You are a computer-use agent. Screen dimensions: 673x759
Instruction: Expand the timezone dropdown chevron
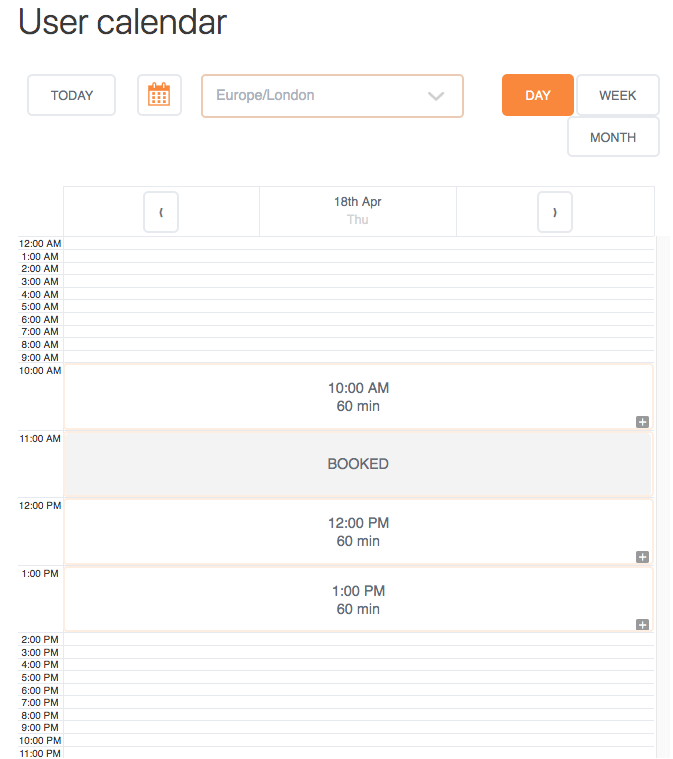435,96
